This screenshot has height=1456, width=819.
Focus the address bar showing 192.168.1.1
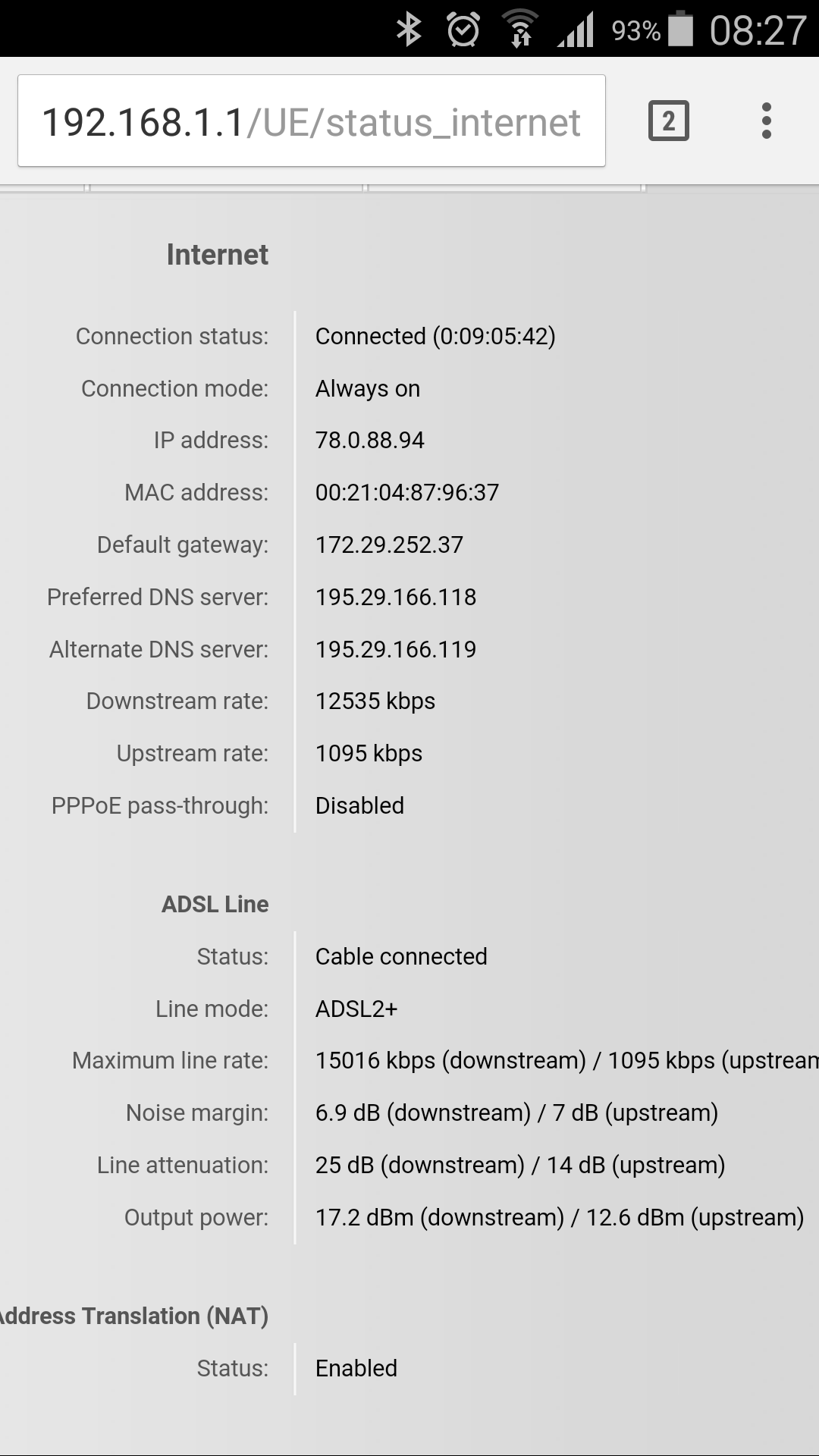coord(311,121)
